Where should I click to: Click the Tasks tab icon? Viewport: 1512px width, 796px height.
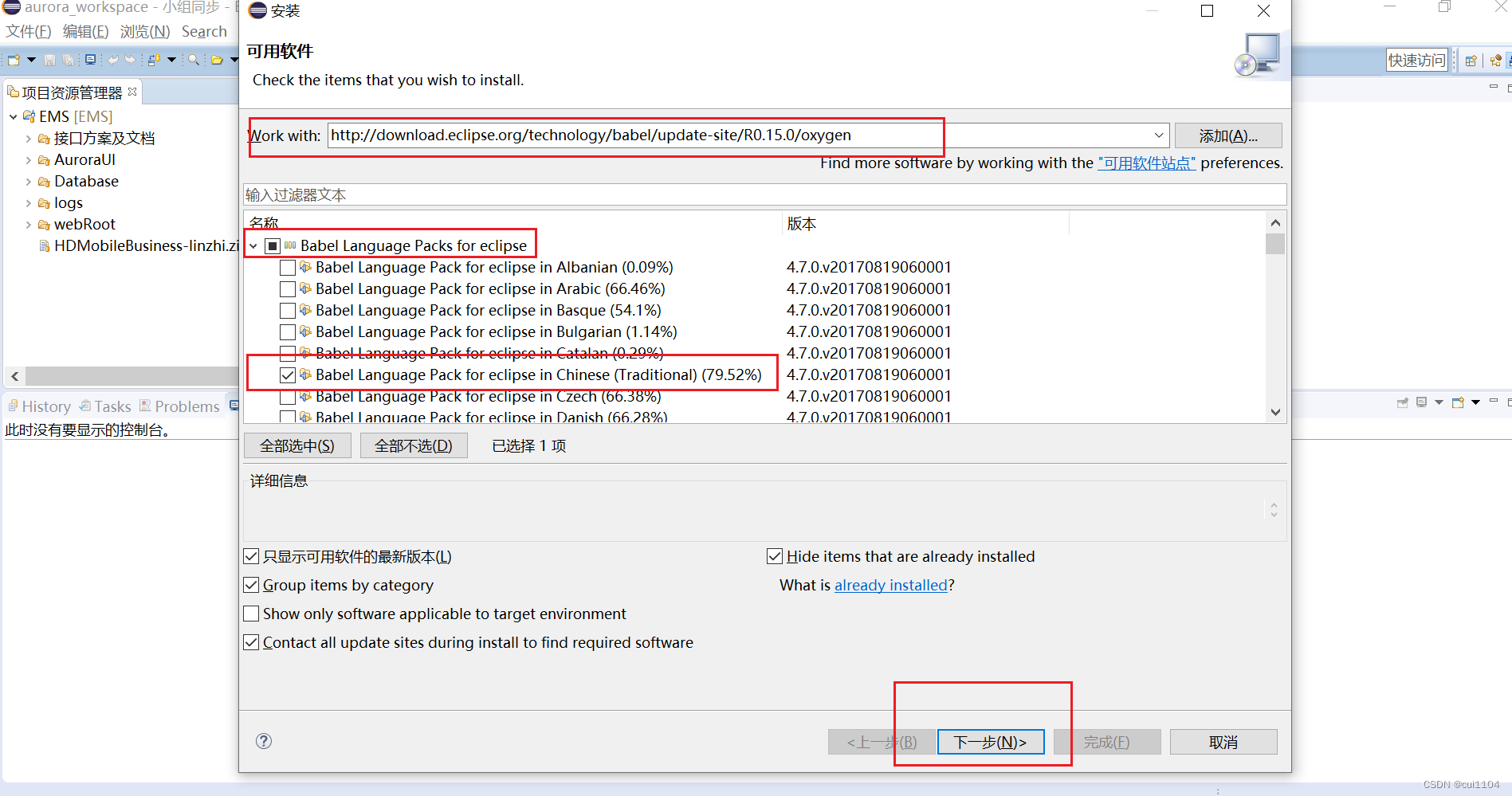pyautogui.click(x=85, y=406)
